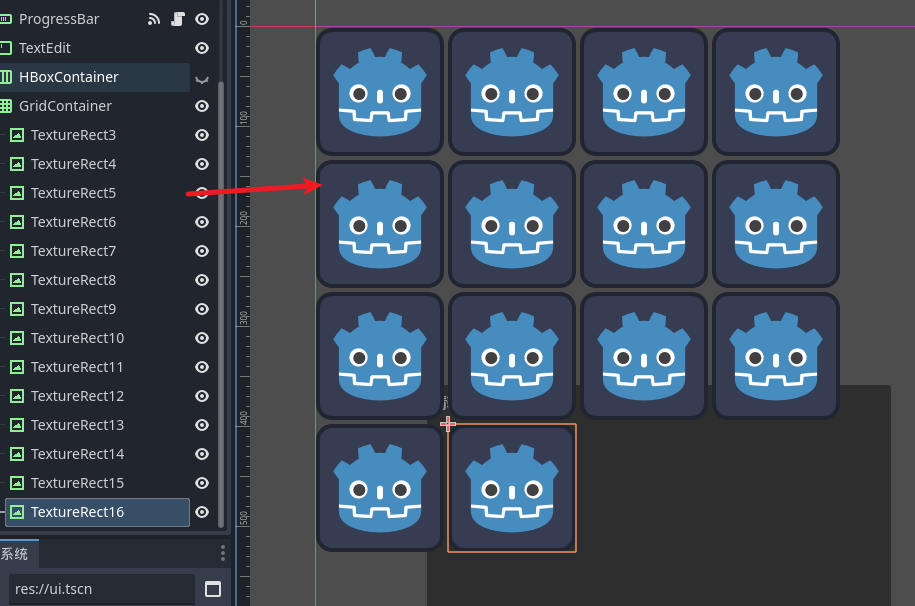The image size is (915, 606).
Task: Hide TextureRect7 using its eye icon
Action: (x=202, y=251)
